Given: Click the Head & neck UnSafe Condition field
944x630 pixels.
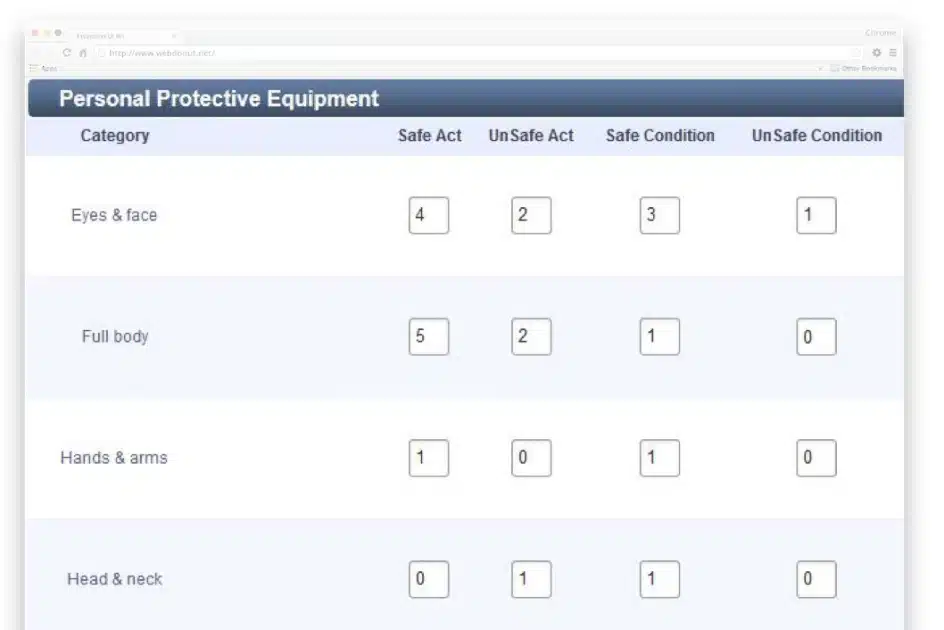Looking at the screenshot, I should 815,578.
